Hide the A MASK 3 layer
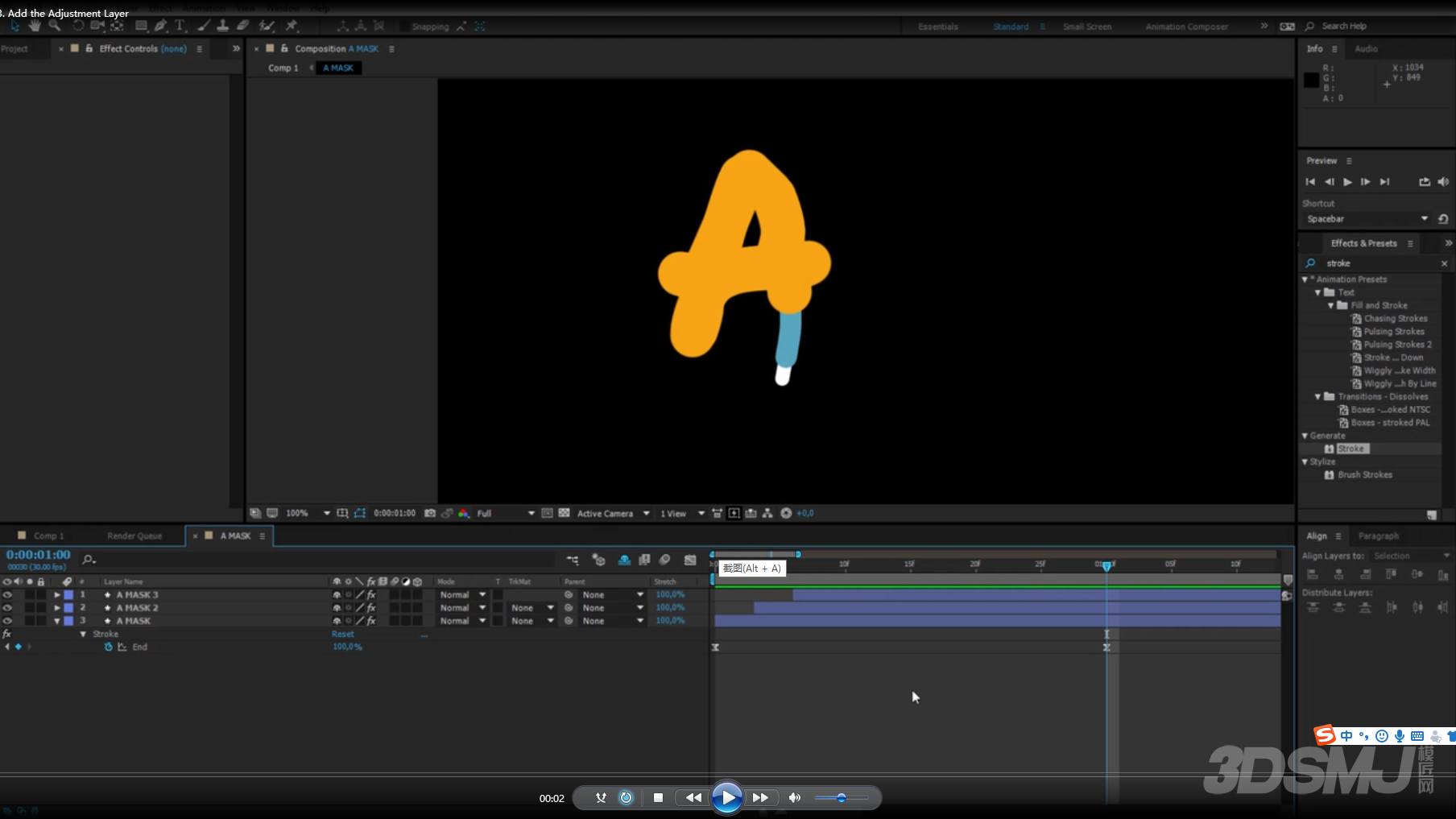Image resolution: width=1456 pixels, height=819 pixels. (7, 595)
